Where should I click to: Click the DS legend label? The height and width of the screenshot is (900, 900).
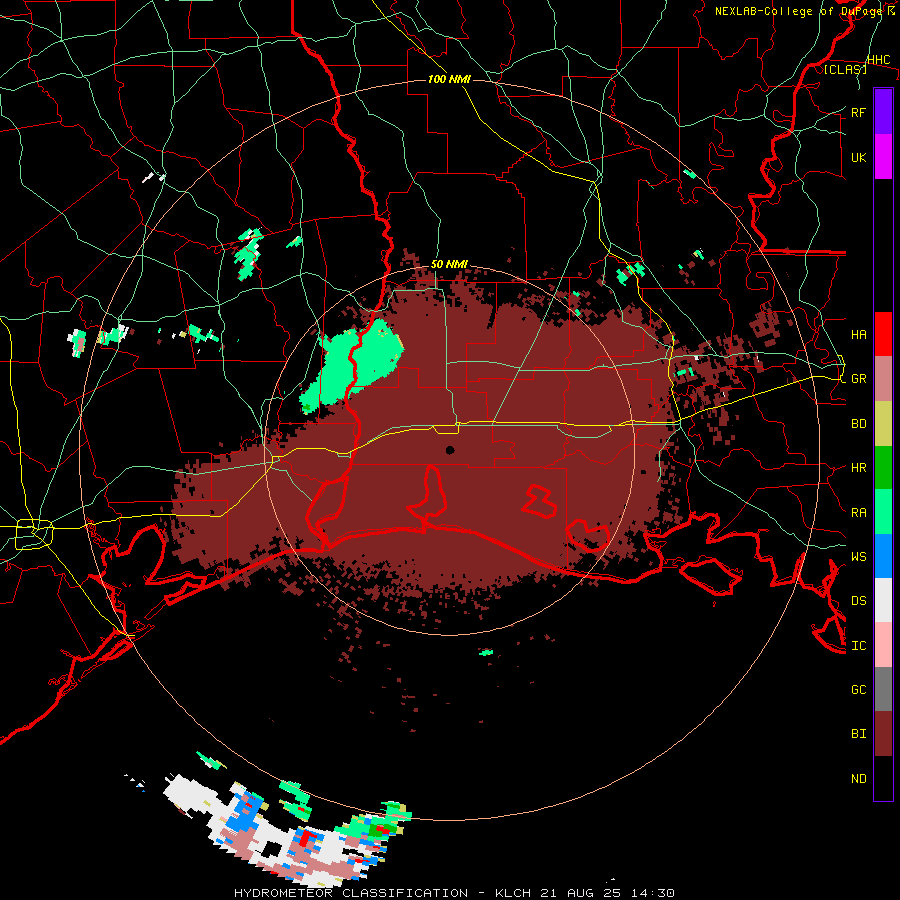coord(858,600)
